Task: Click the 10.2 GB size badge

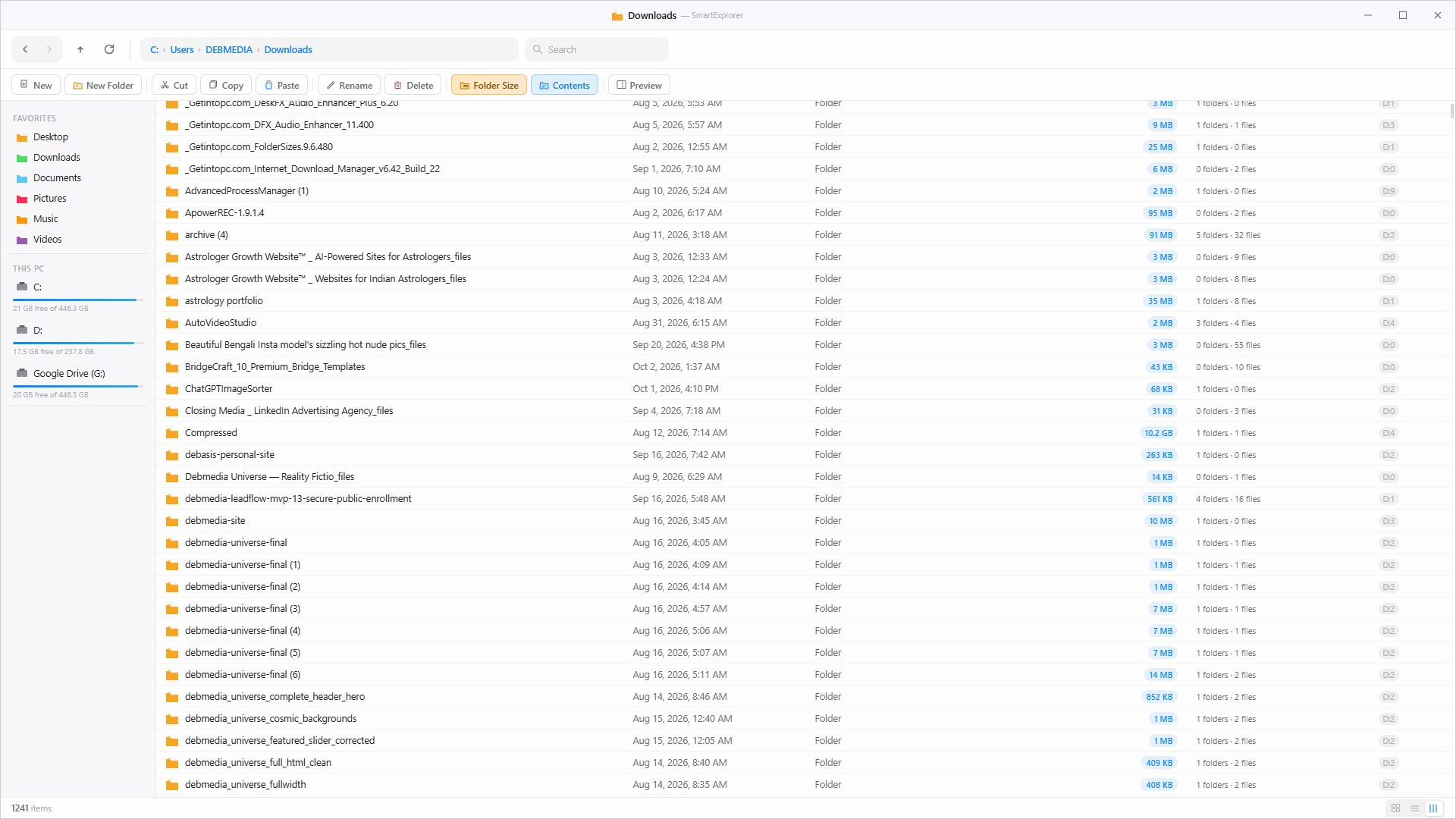Action: click(x=1158, y=433)
